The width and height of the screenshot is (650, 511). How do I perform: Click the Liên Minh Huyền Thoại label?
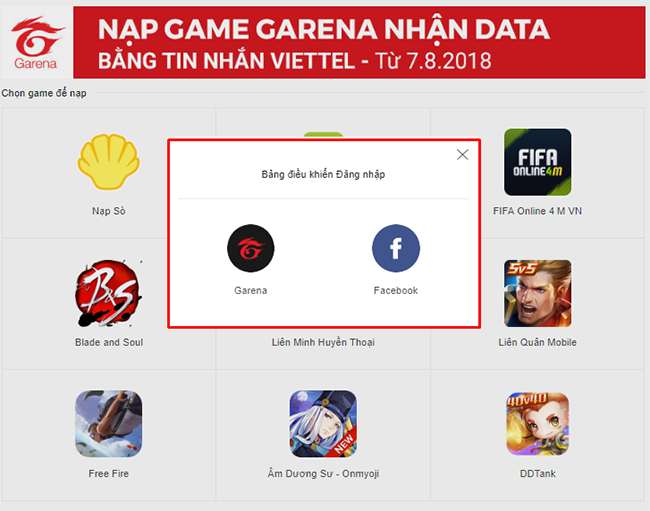(323, 342)
